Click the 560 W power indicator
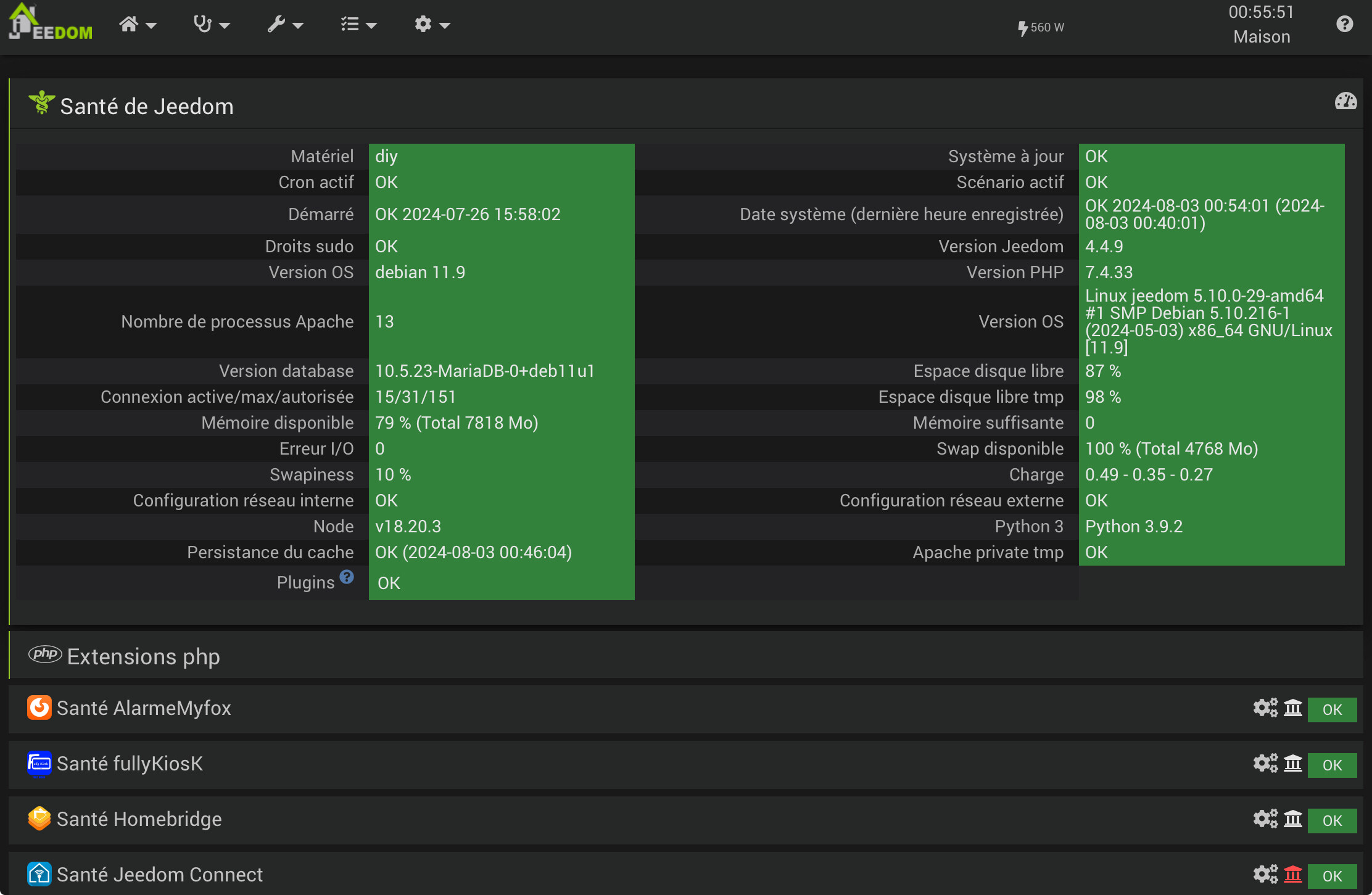 click(x=1041, y=28)
